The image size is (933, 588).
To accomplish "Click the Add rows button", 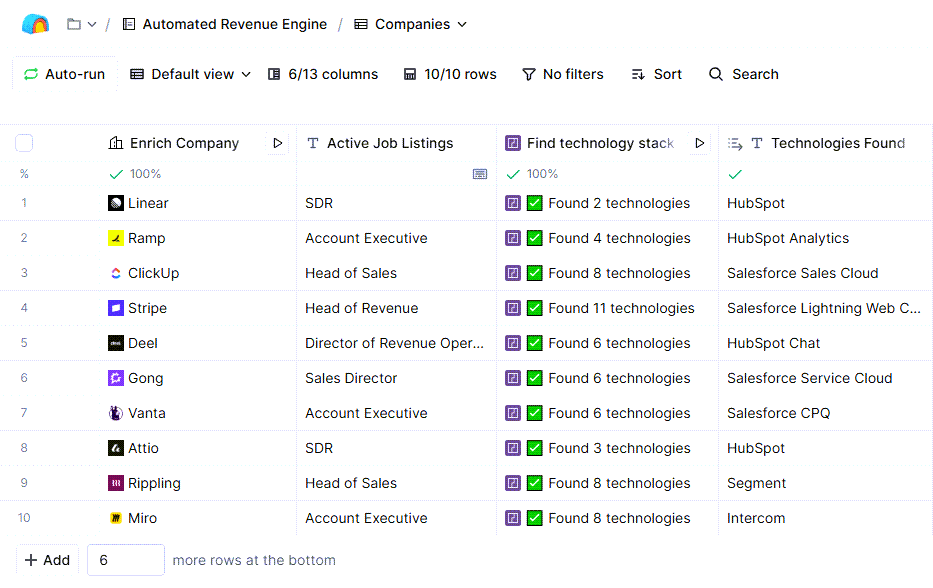I will 47,560.
